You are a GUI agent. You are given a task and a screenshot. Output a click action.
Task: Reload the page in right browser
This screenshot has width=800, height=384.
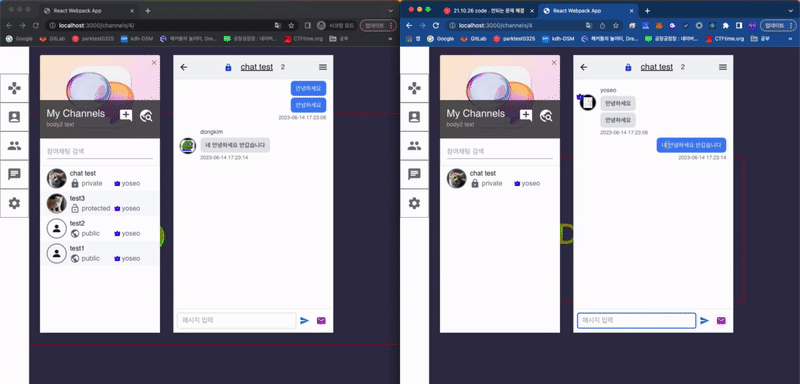[436, 25]
